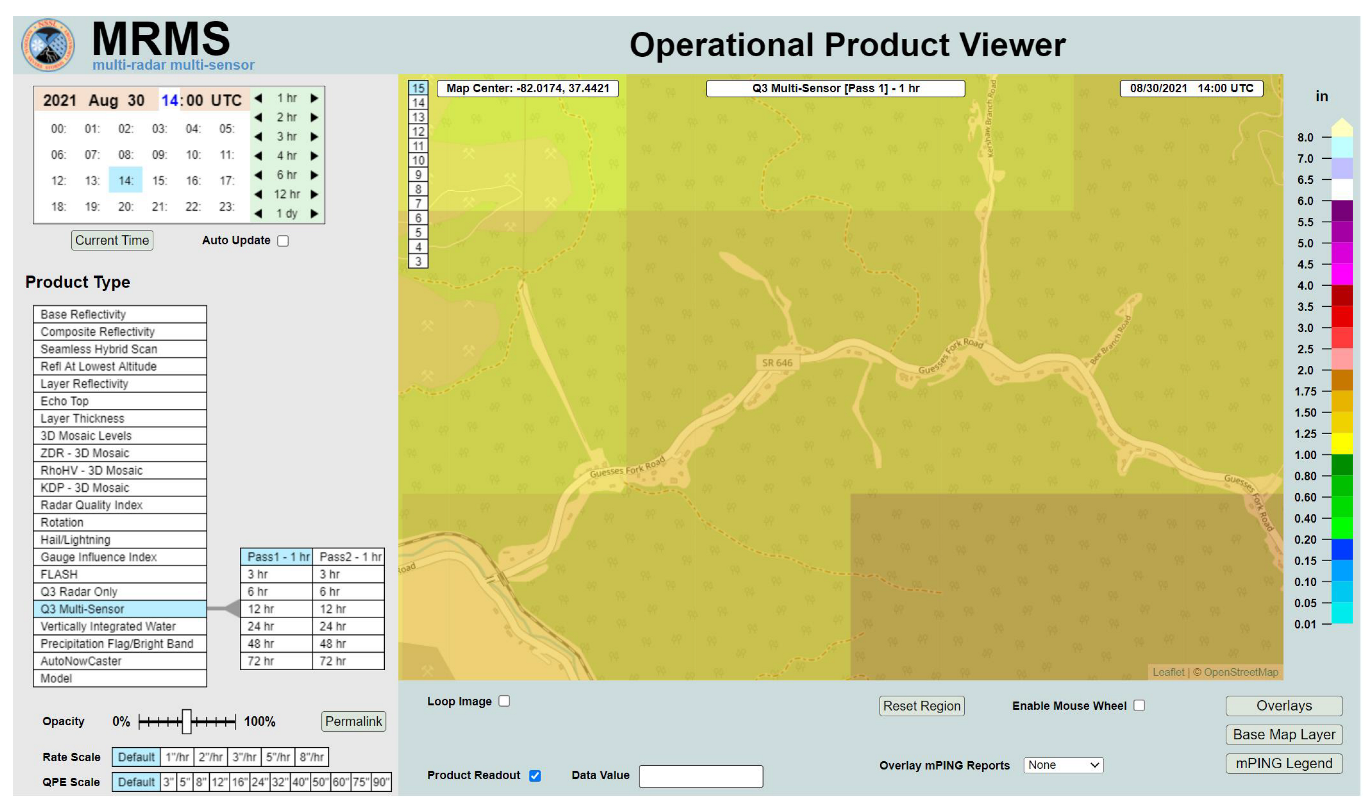Click the Reset Region button

pos(921,706)
